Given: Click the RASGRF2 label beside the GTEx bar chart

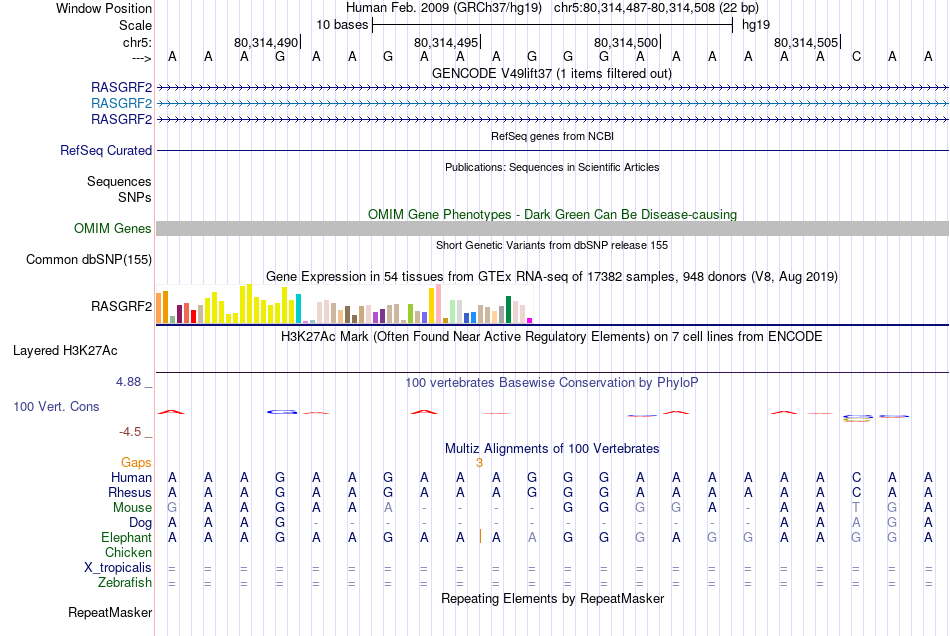Looking at the screenshot, I should click(x=121, y=306).
